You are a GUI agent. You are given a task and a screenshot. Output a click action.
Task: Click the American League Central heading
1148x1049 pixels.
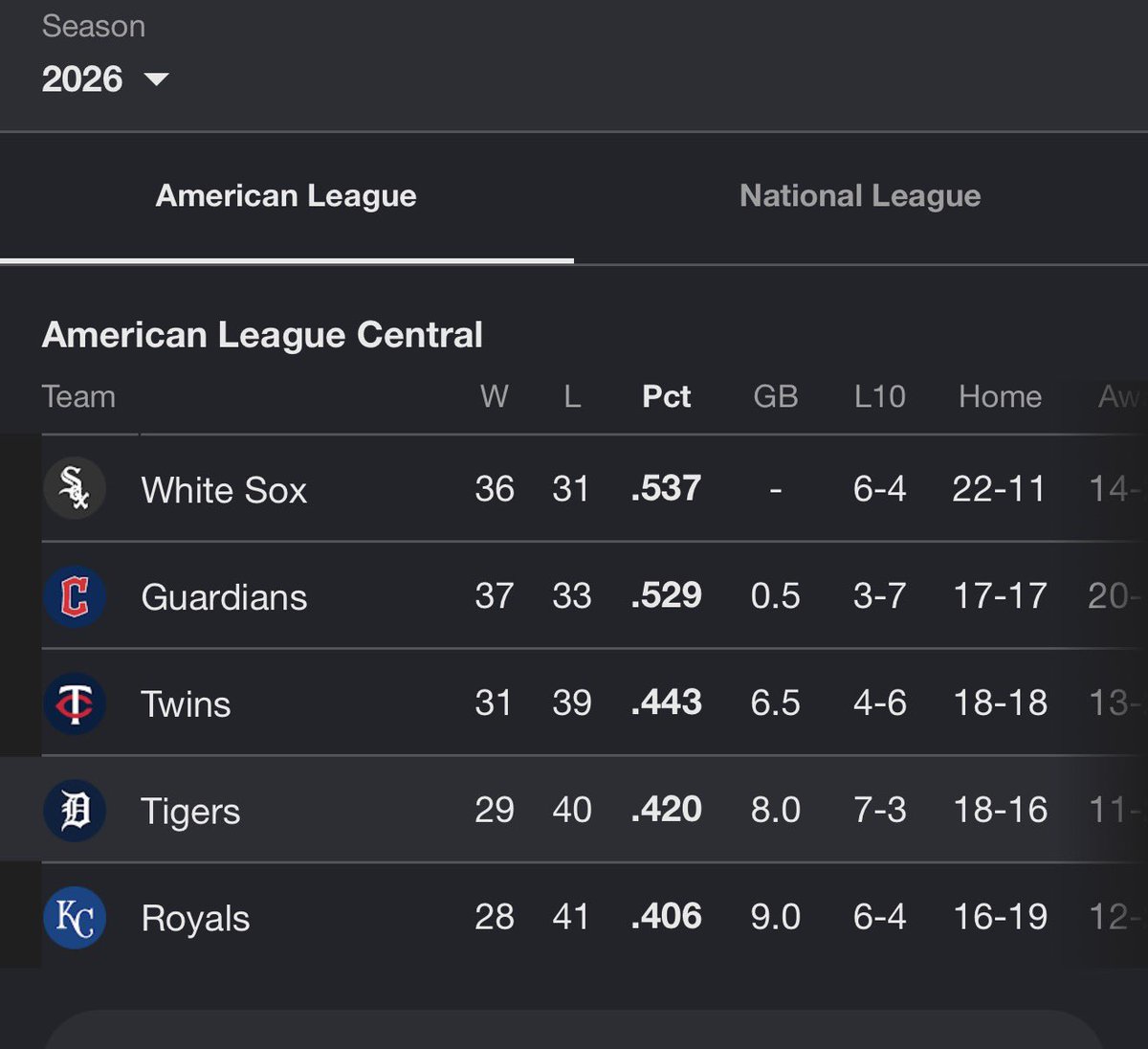coord(262,335)
